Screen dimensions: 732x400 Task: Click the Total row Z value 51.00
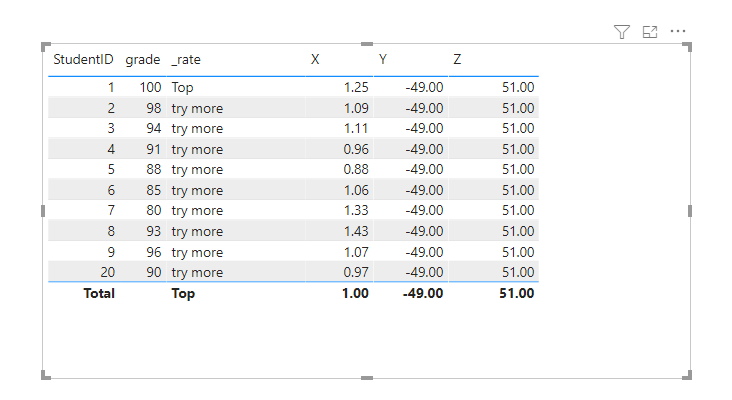pyautogui.click(x=516, y=294)
